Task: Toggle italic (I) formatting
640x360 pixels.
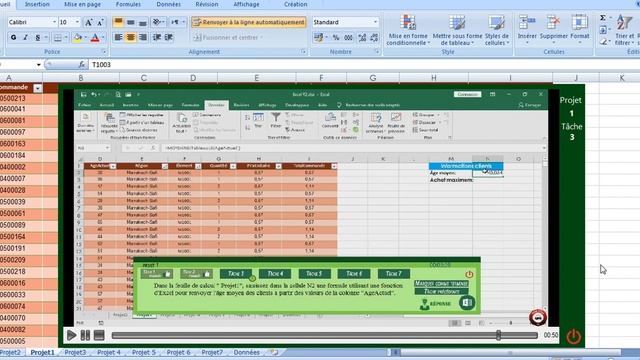Action: (x=25, y=38)
